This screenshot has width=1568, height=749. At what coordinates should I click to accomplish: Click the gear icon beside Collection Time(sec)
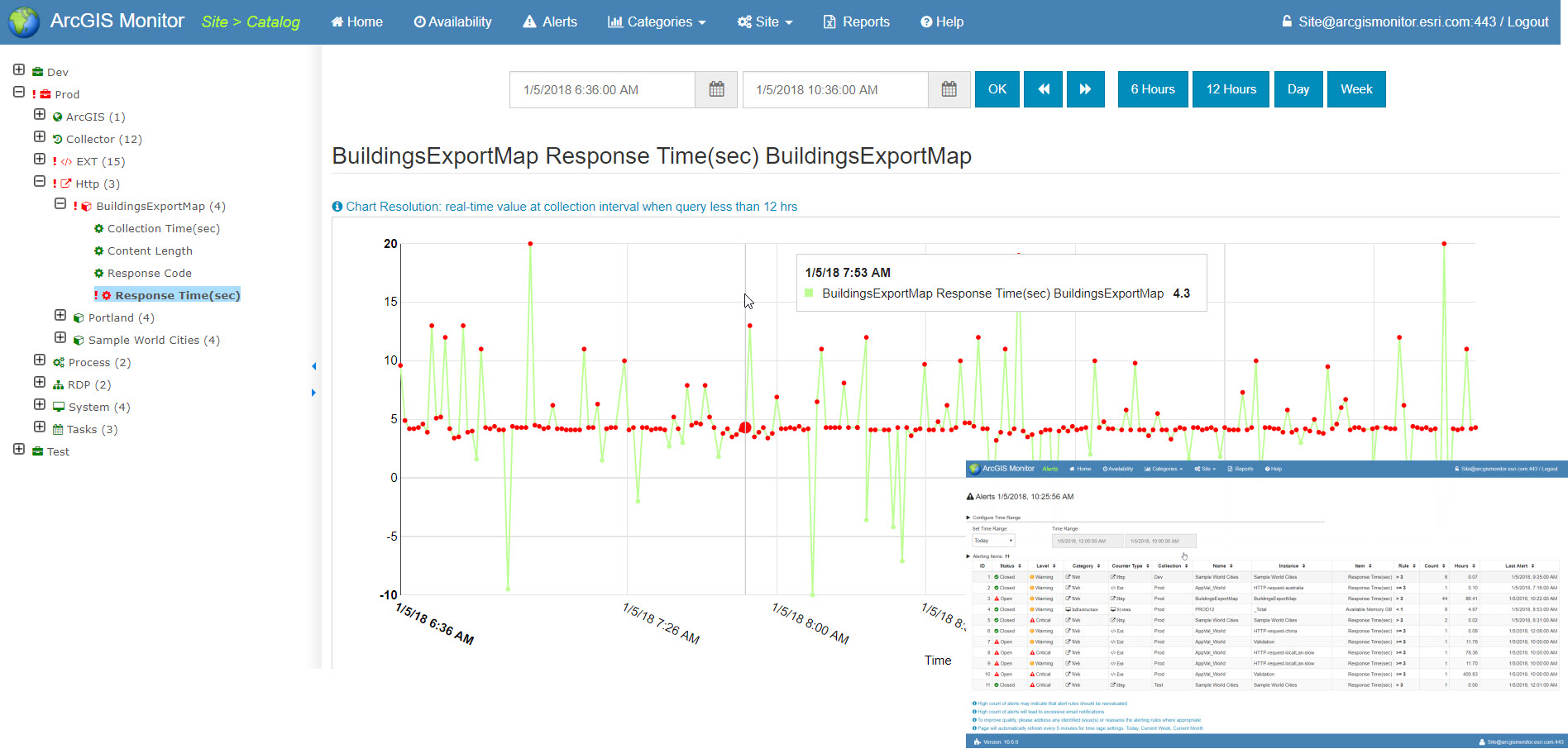pyautogui.click(x=99, y=228)
